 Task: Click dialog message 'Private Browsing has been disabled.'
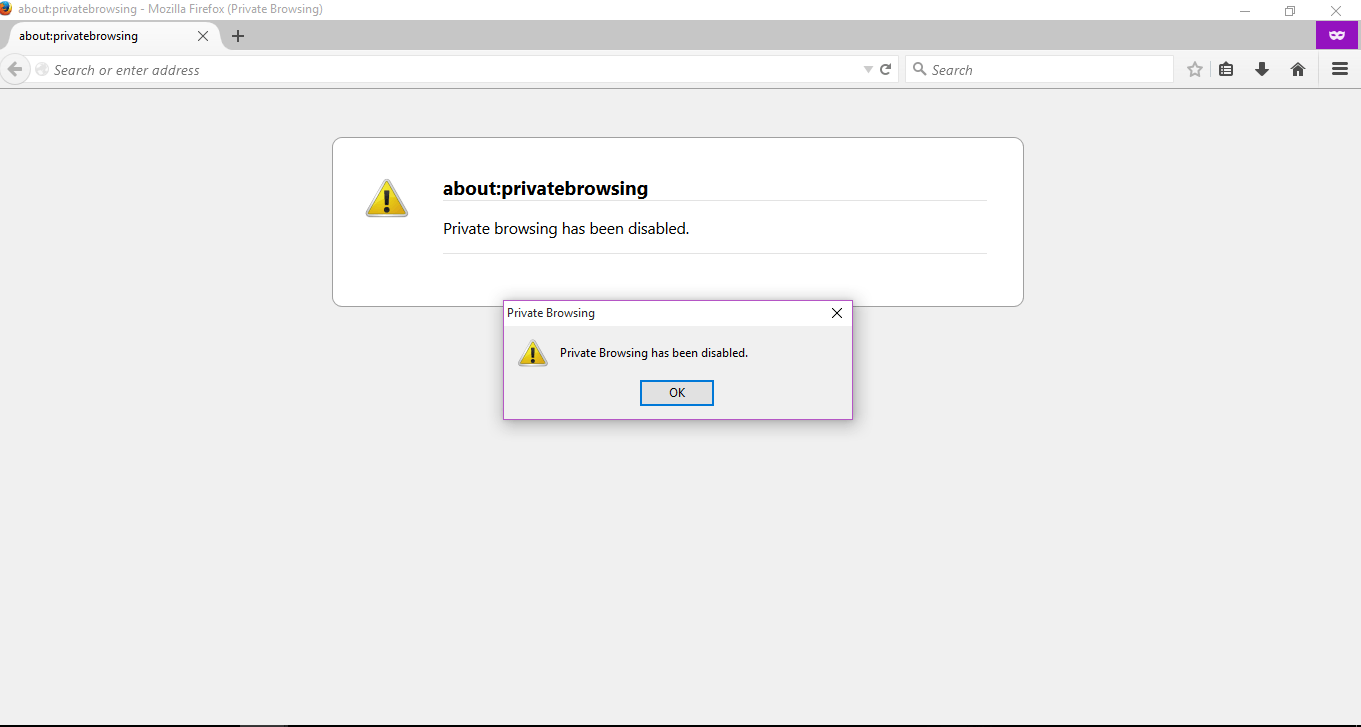click(654, 353)
